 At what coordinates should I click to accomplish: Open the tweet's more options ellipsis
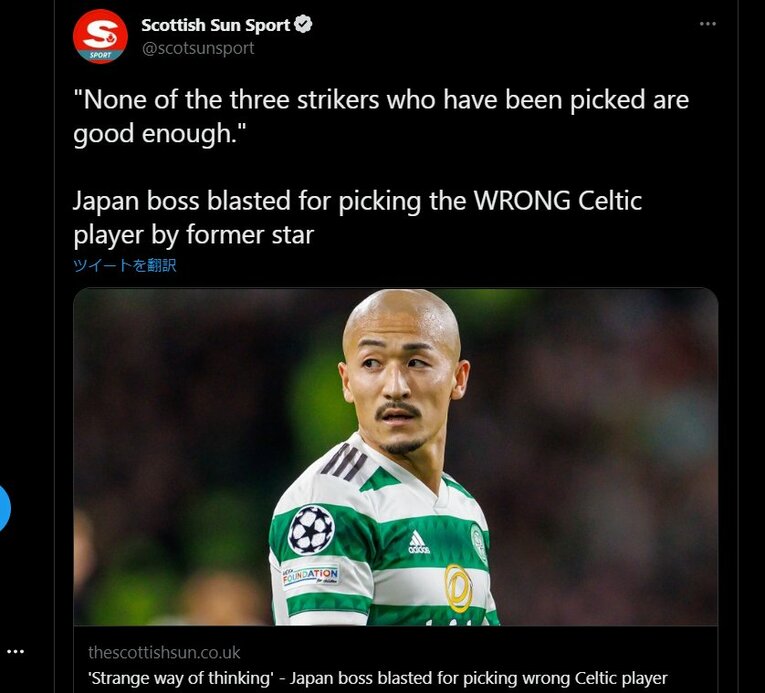click(x=707, y=23)
